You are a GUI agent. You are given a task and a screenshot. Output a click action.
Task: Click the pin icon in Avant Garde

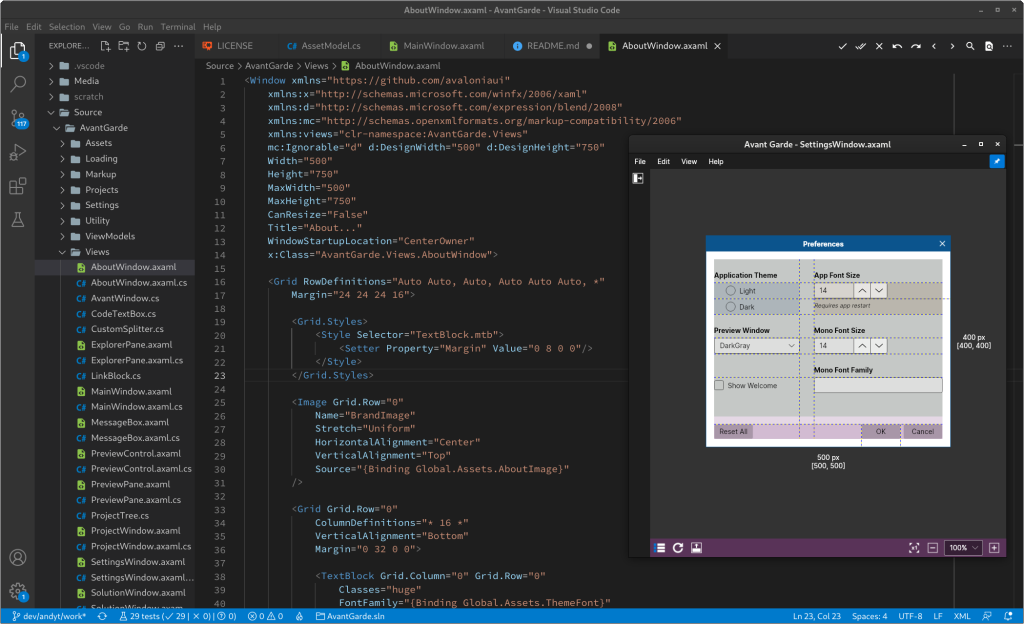coord(997,161)
